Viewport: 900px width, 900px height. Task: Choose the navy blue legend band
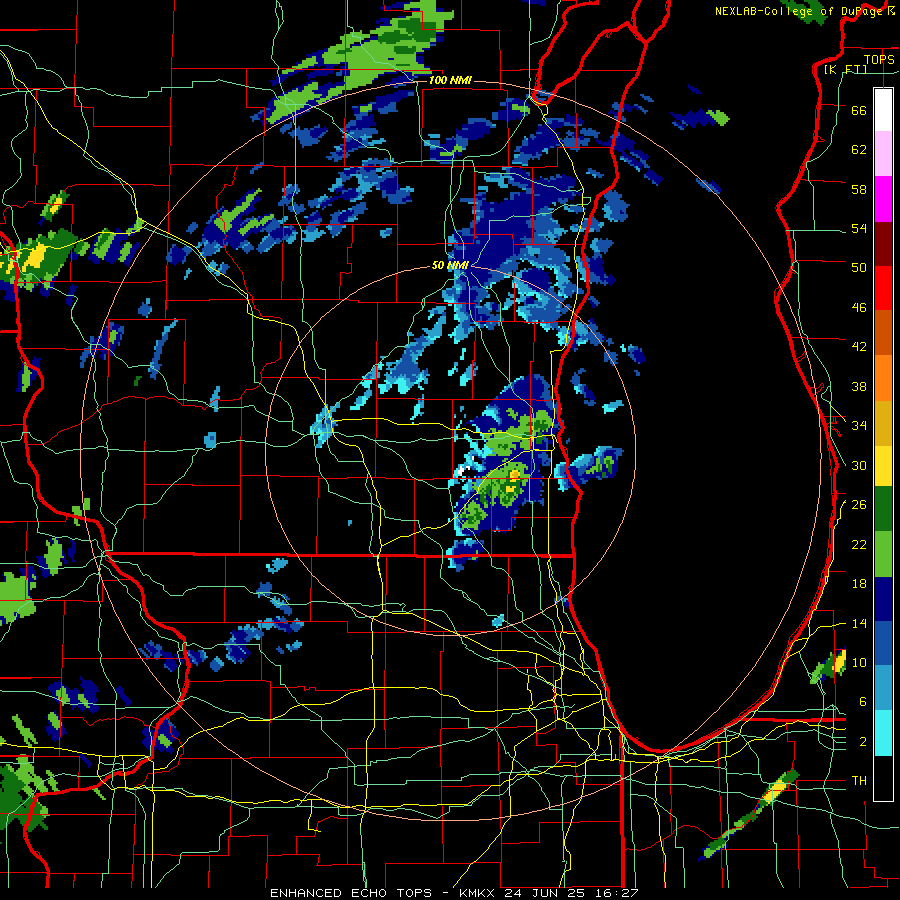(x=883, y=599)
